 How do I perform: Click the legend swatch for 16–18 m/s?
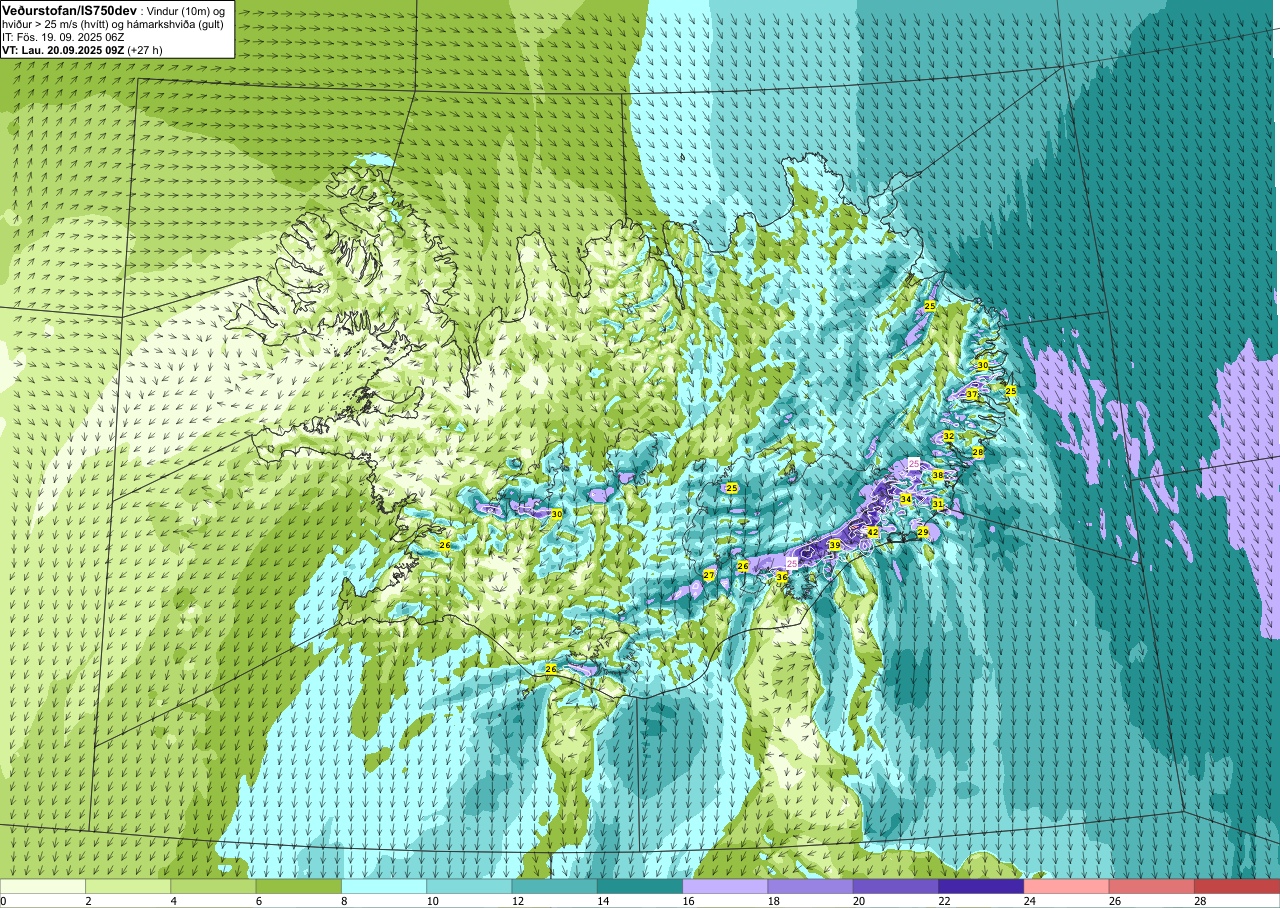[725, 886]
